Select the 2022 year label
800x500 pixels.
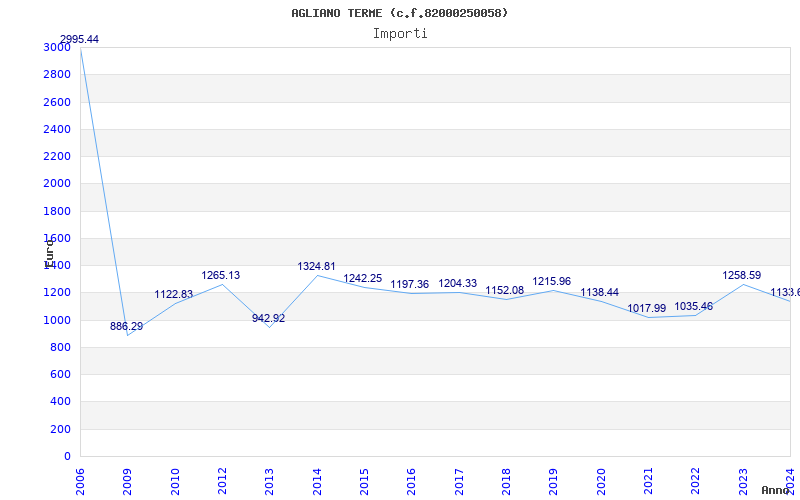click(695, 482)
